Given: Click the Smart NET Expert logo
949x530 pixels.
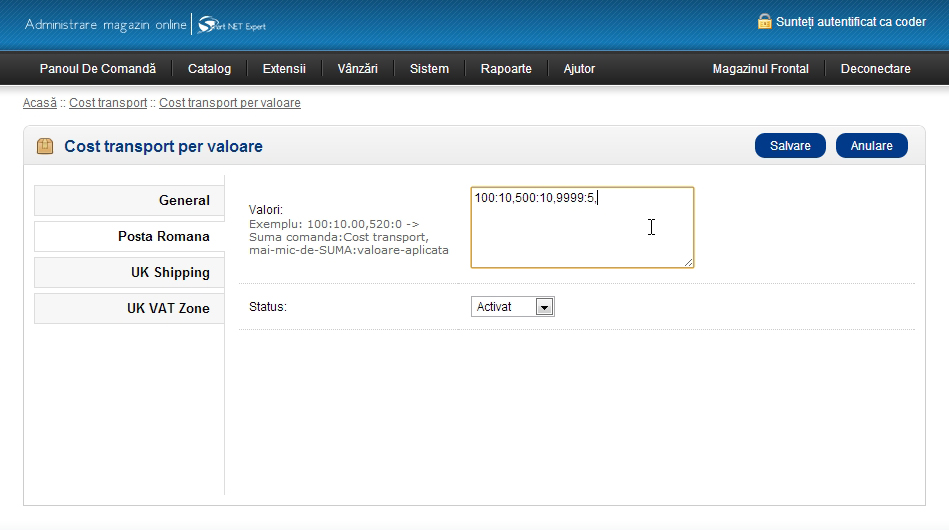Looking at the screenshot, I should (x=232, y=24).
